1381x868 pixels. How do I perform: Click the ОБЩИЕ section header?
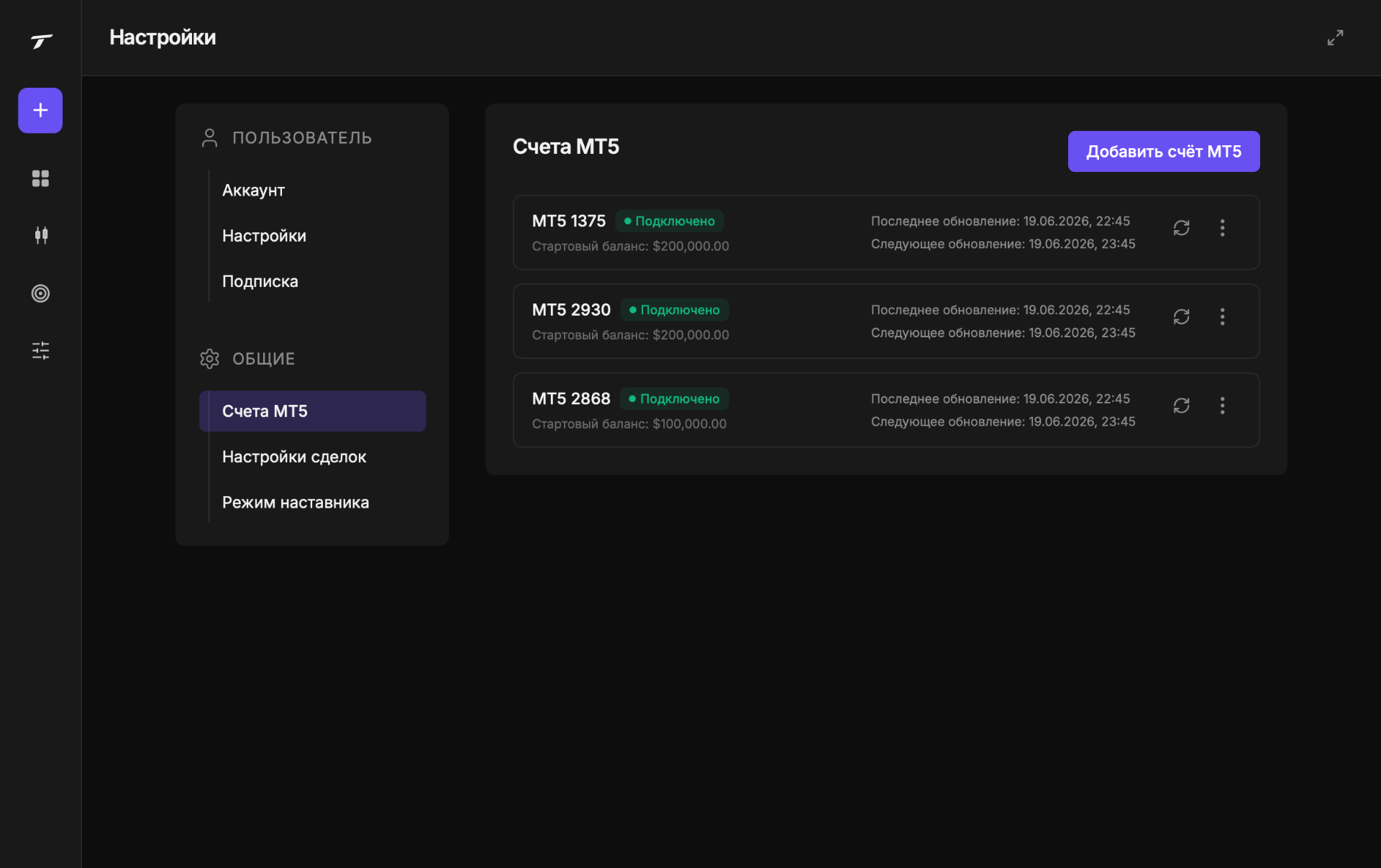[263, 359]
